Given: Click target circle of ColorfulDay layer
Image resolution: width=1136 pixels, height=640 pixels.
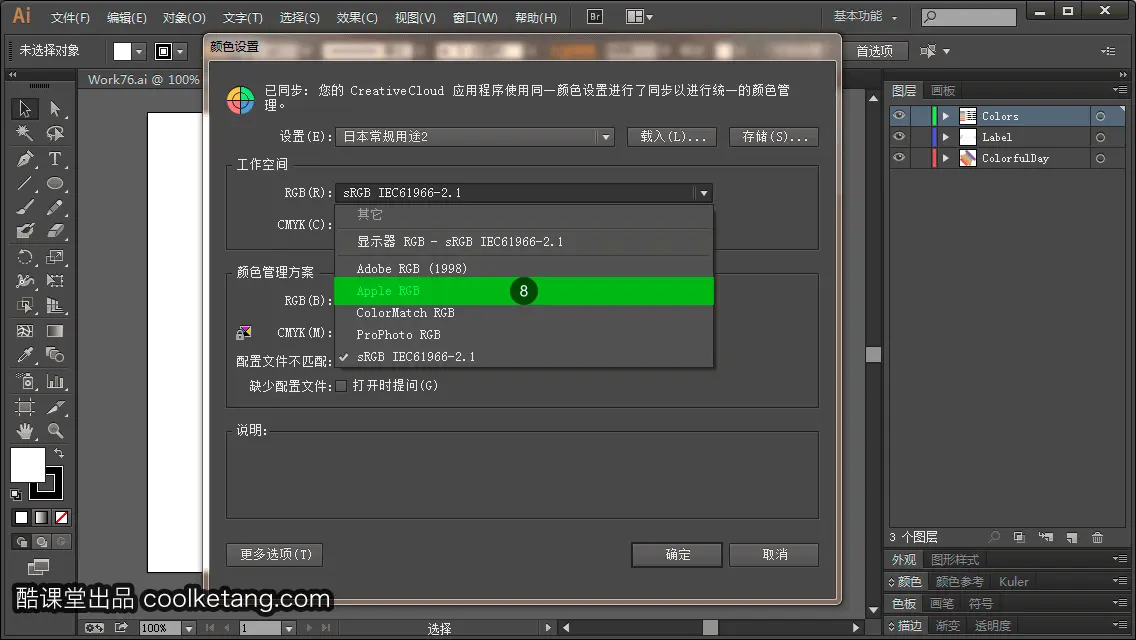Looking at the screenshot, I should 1100,158.
